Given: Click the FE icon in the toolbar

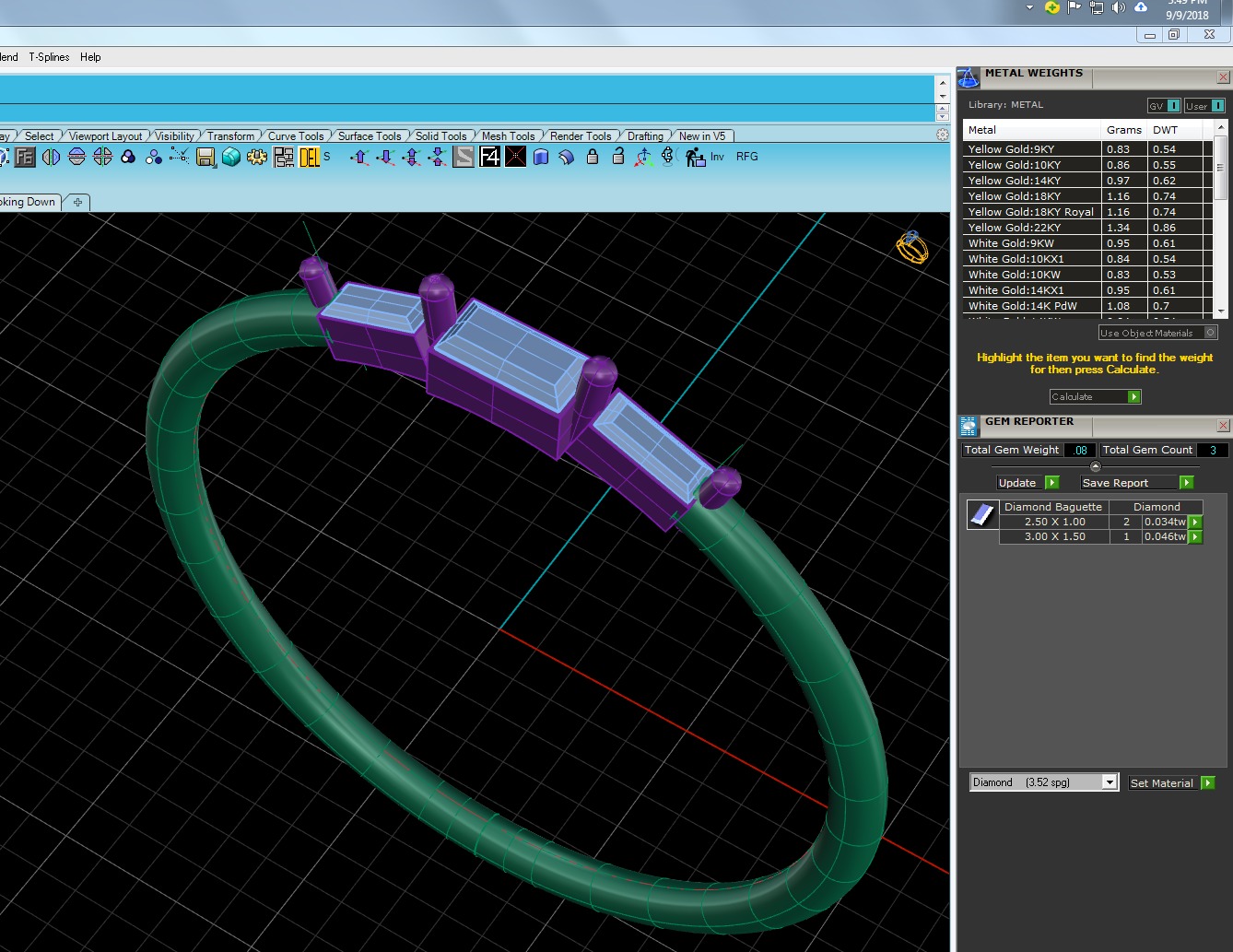Looking at the screenshot, I should [25, 157].
